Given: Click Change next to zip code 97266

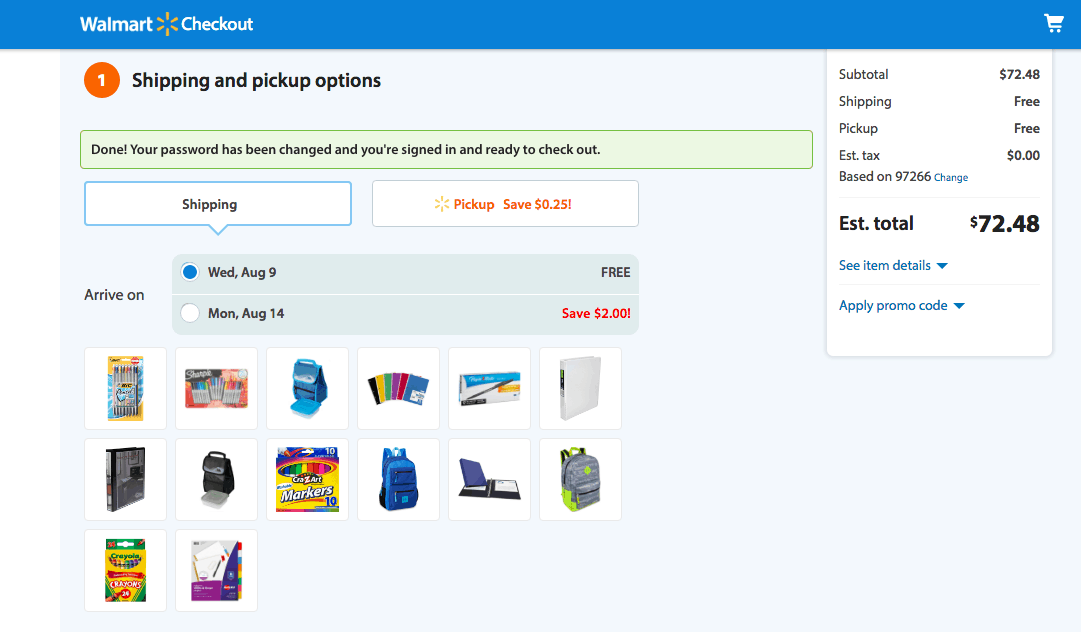Looking at the screenshot, I should pyautogui.click(x=950, y=177).
